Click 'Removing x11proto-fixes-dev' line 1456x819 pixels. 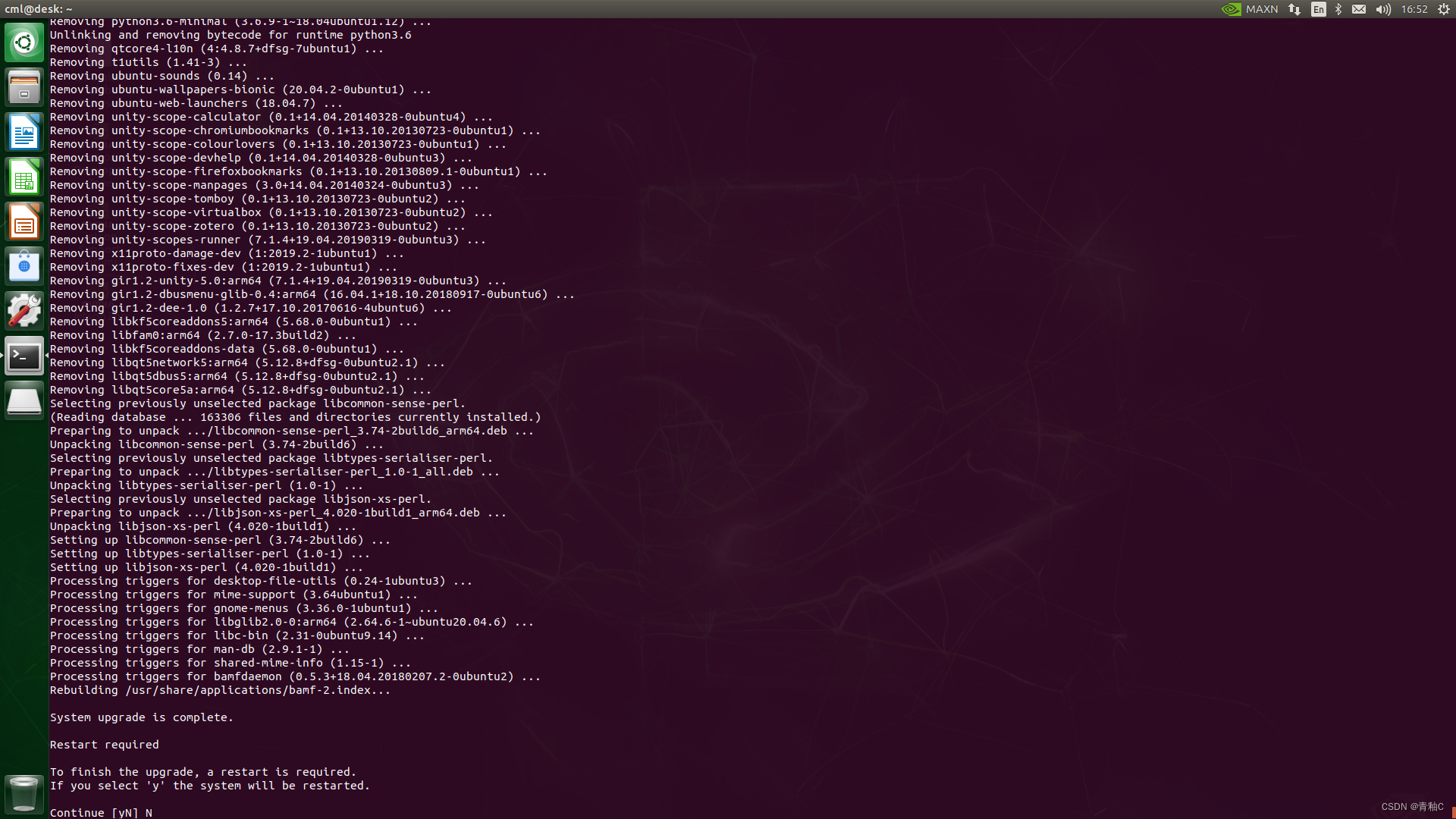(224, 267)
